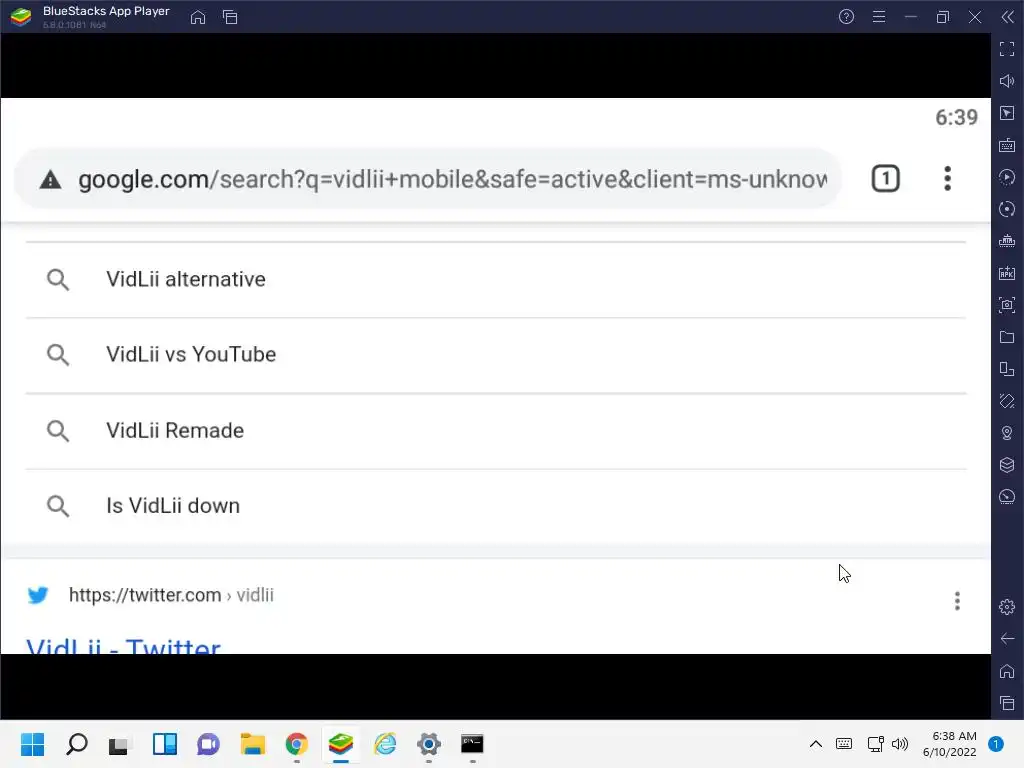Open Windows Start menu
The image size is (1024, 768).
pos(32,744)
